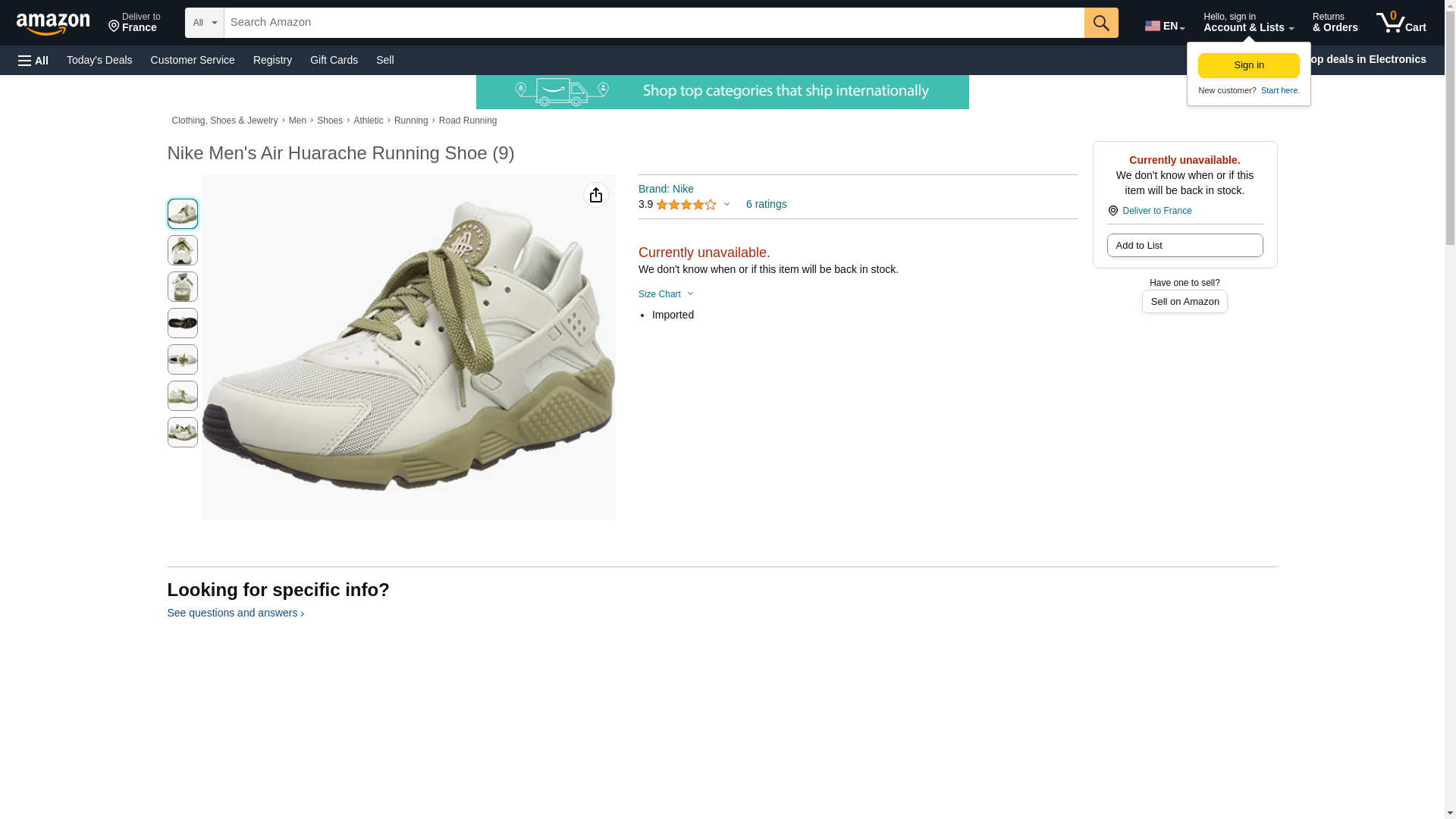This screenshot has height=819, width=1456.
Task: Open Gift Cards in navigation bar
Action: (x=334, y=60)
